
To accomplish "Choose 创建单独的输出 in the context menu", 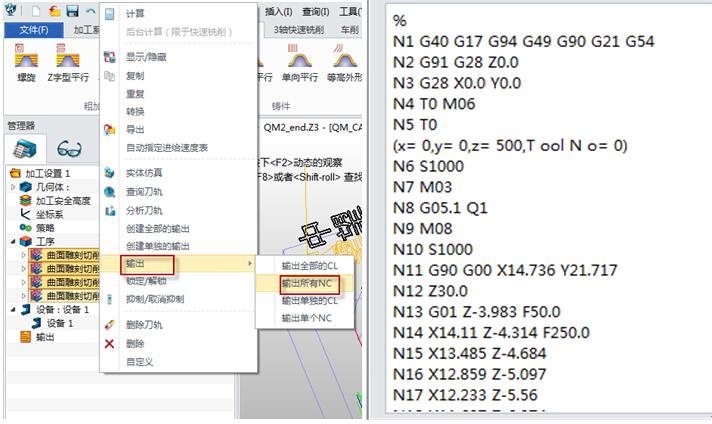I will pos(158,247).
